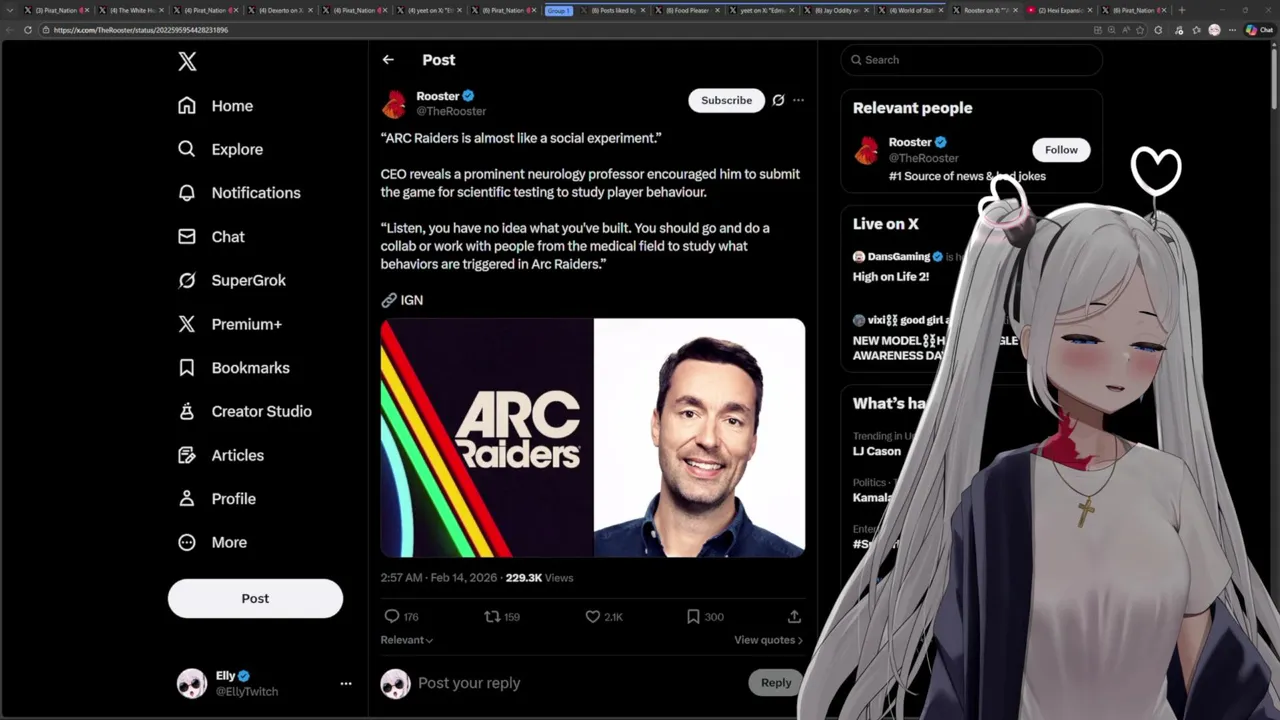
Task: Switch to the World of Statistics tab
Action: (909, 10)
